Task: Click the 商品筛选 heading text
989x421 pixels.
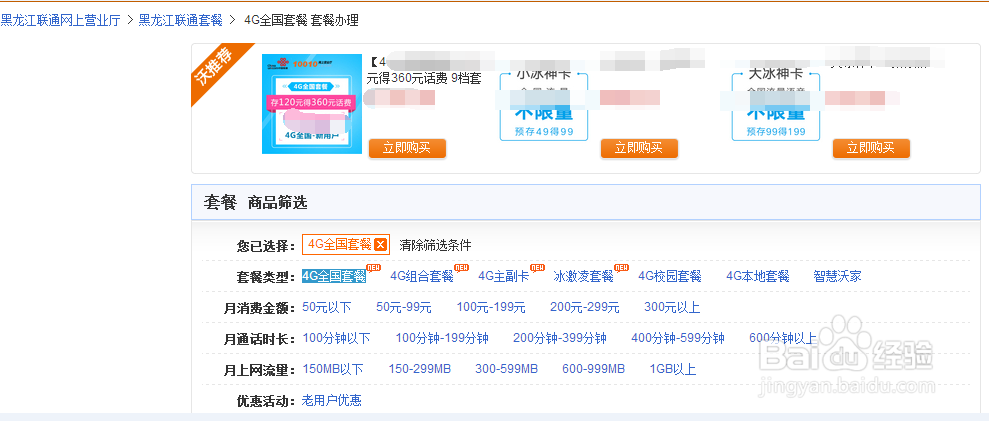Action: (x=277, y=203)
